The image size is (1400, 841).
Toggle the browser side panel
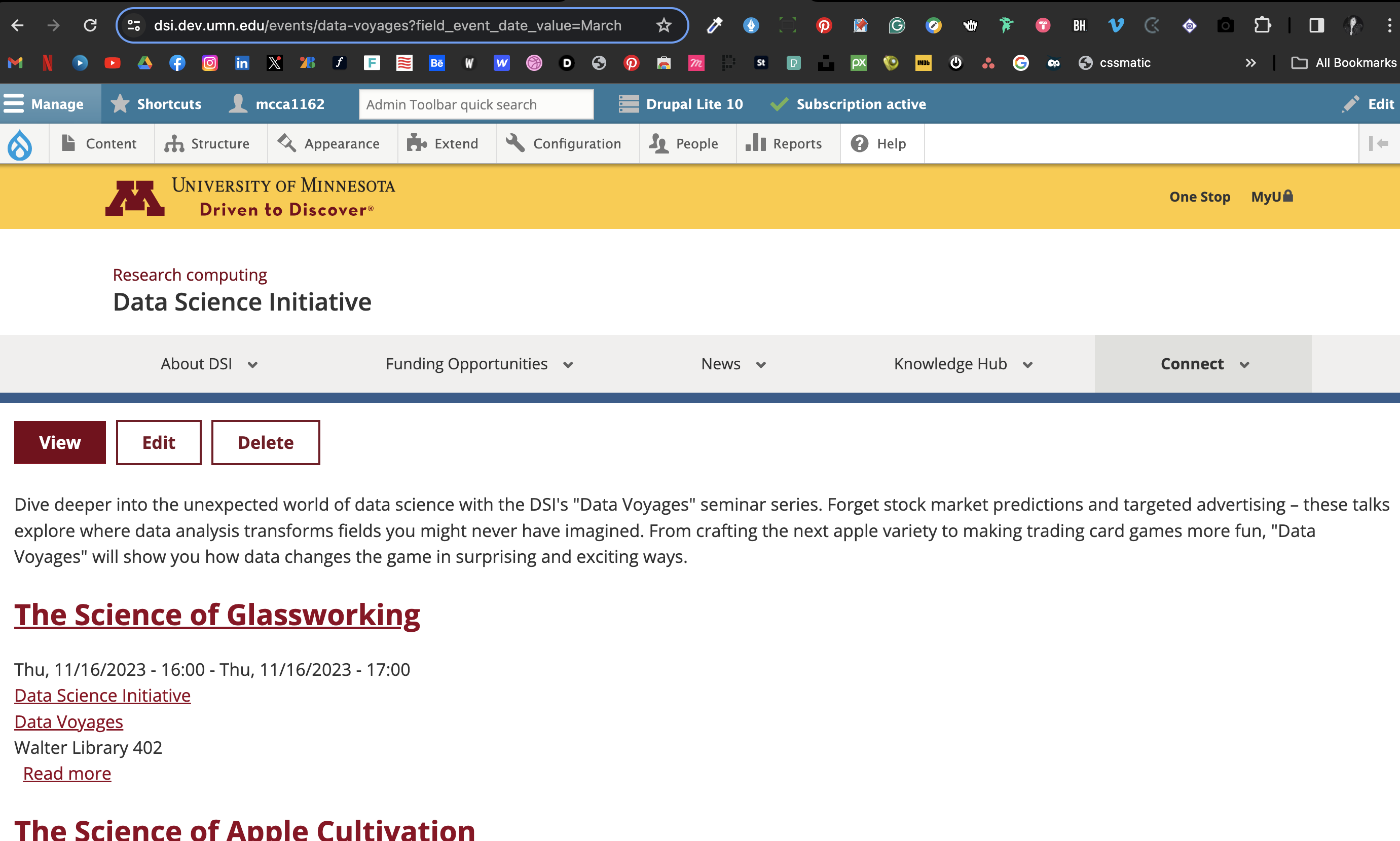point(1316,25)
